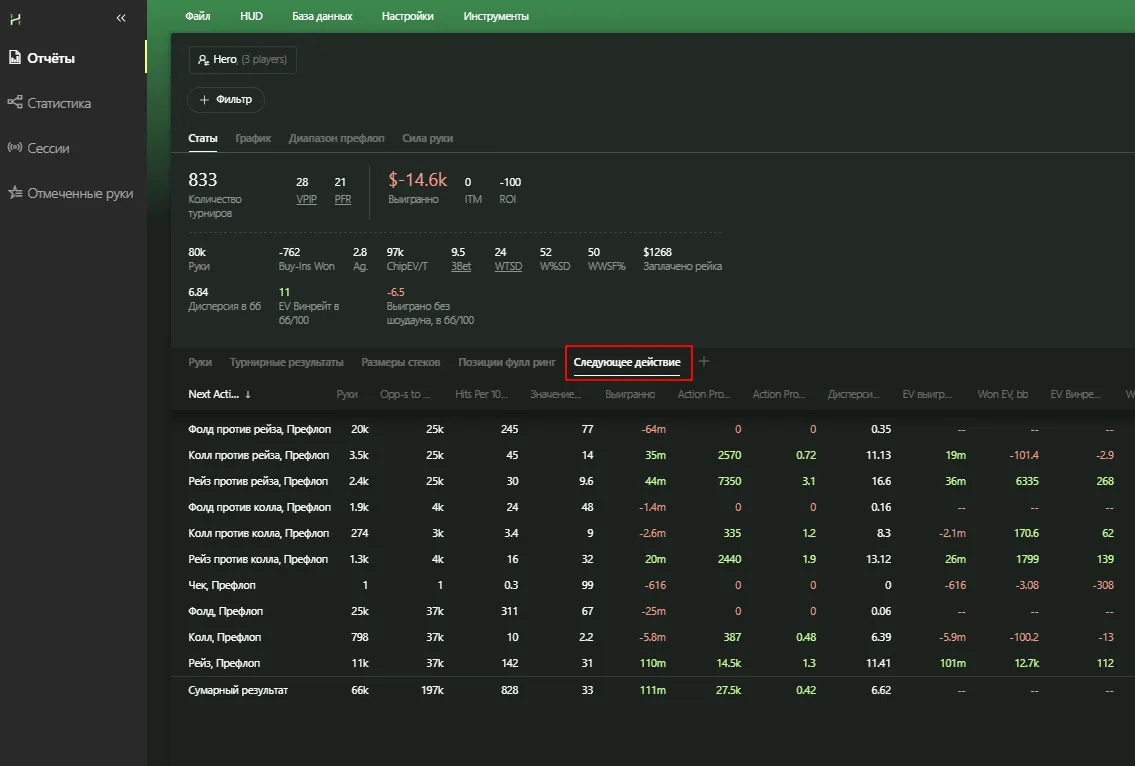Open Файл menu
Image resolution: width=1135 pixels, height=766 pixels.
coord(198,16)
